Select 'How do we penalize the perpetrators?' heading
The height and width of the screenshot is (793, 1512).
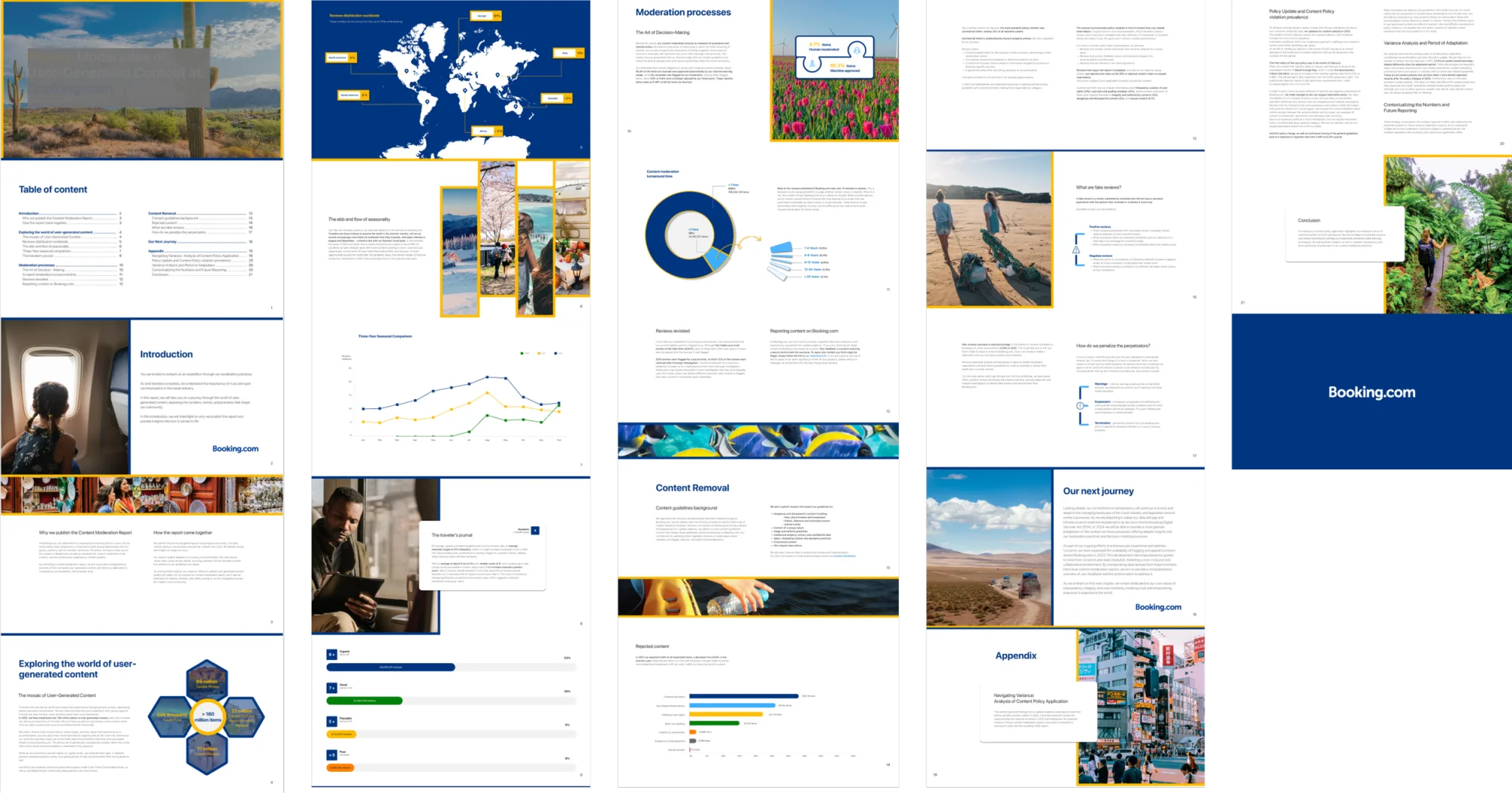1113,345
